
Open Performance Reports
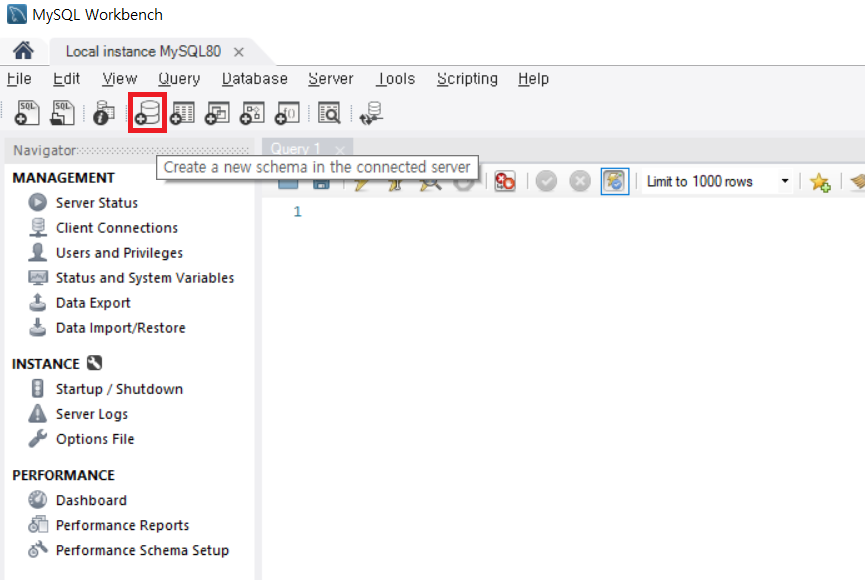click(x=122, y=525)
